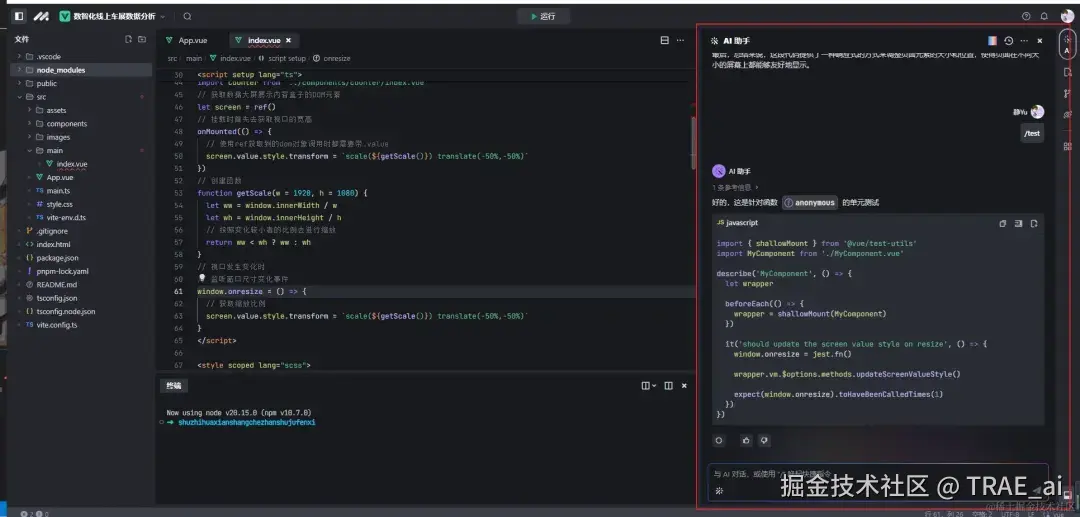
Task: Close the terminal panel
Action: [684, 386]
